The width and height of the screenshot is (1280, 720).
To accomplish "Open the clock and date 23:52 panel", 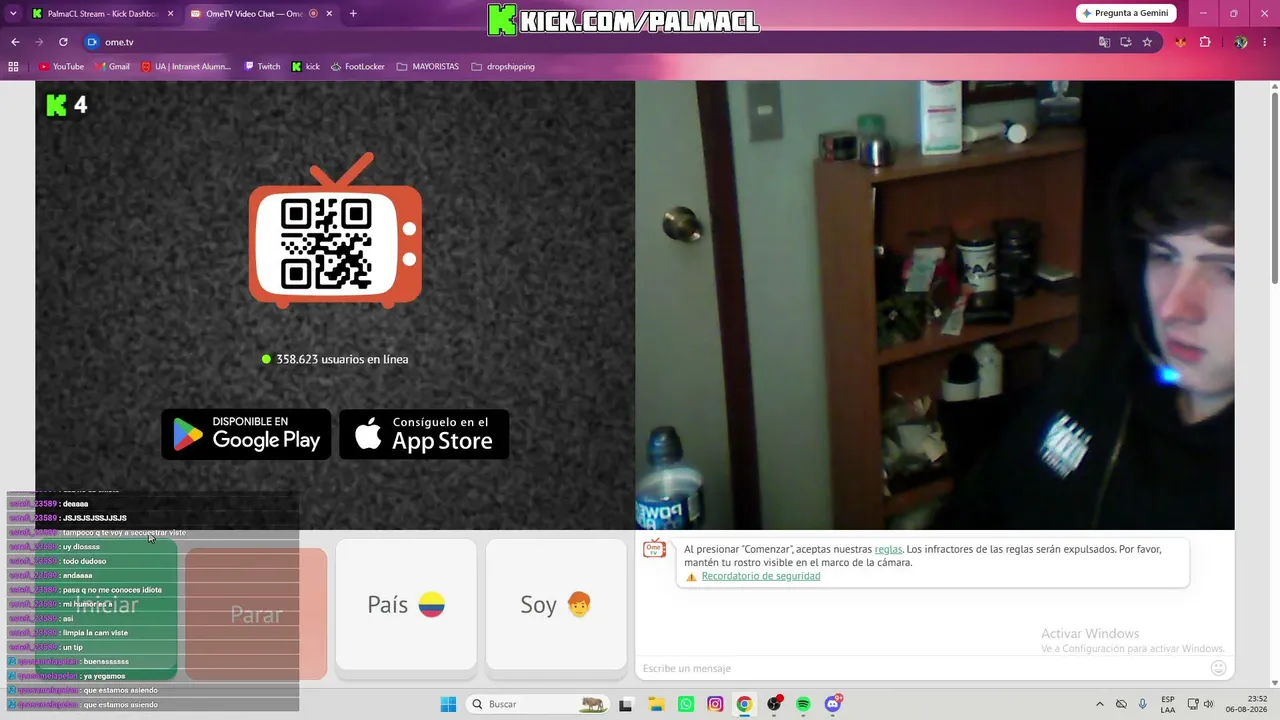I will (x=1244, y=704).
